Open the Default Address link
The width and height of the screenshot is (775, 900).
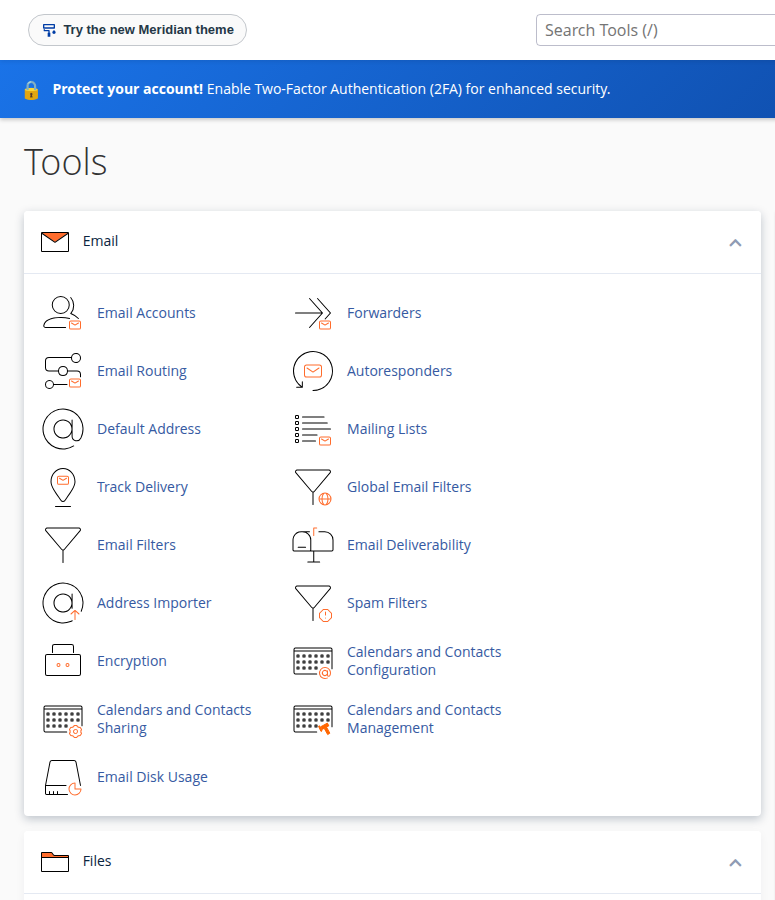click(x=149, y=429)
